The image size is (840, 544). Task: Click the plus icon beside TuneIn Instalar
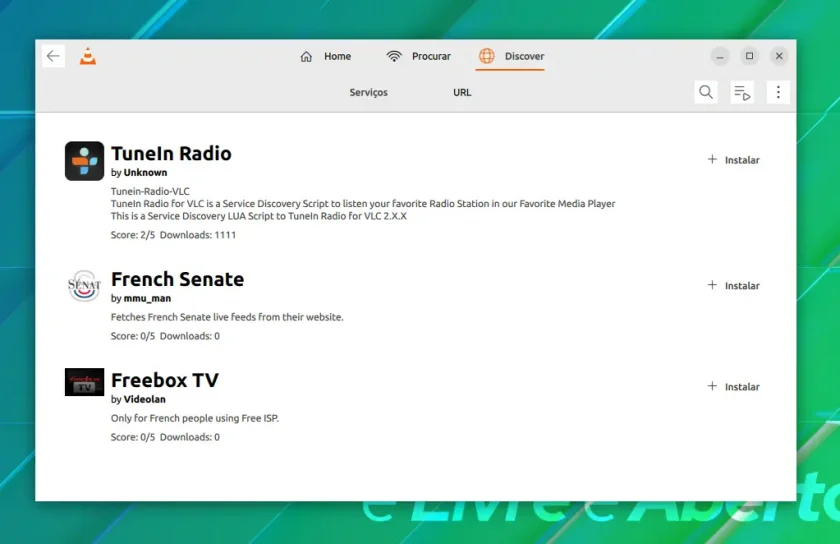tap(712, 159)
